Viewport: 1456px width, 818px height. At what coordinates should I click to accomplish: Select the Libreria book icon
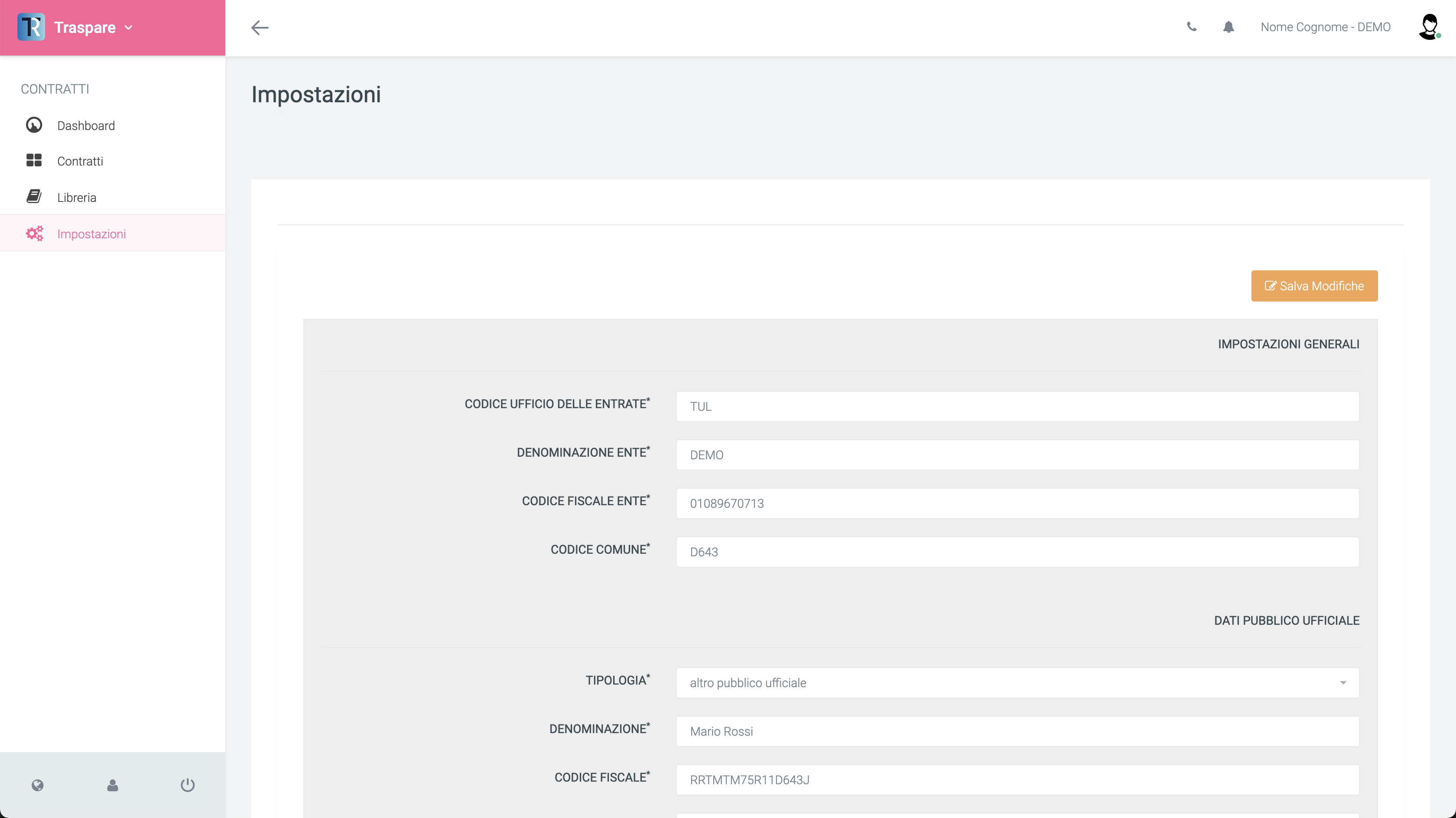coord(34,196)
